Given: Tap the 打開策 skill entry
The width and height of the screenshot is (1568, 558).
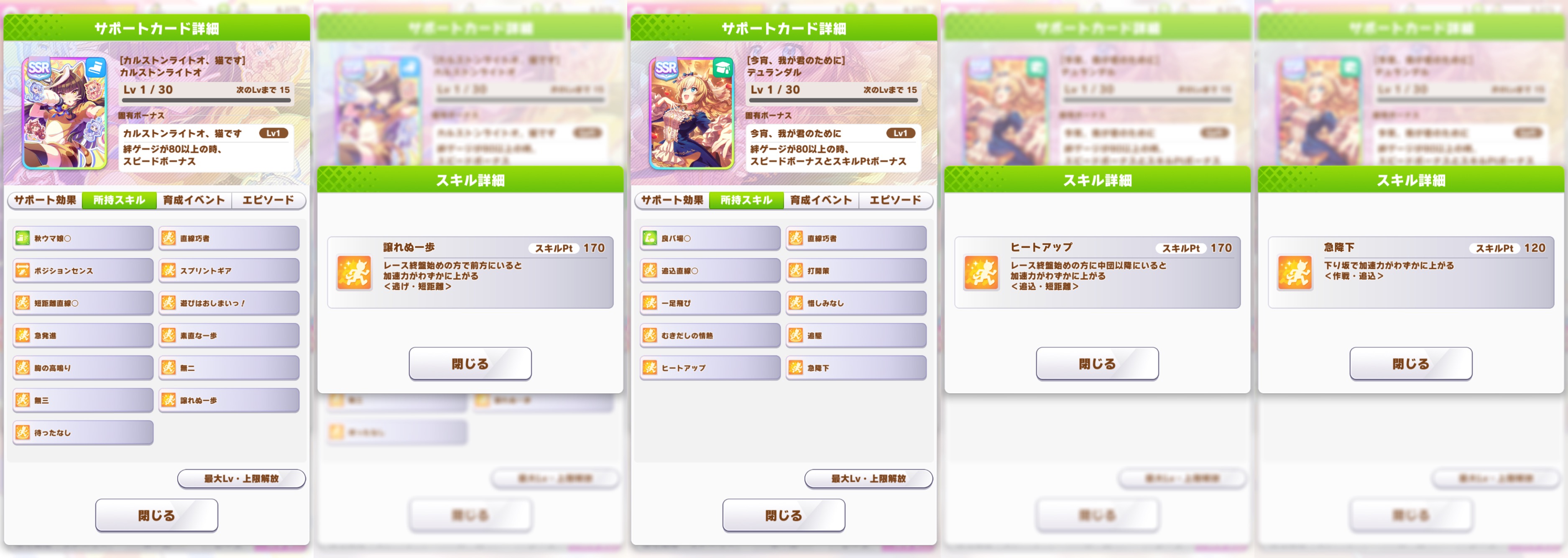Looking at the screenshot, I should (x=856, y=271).
